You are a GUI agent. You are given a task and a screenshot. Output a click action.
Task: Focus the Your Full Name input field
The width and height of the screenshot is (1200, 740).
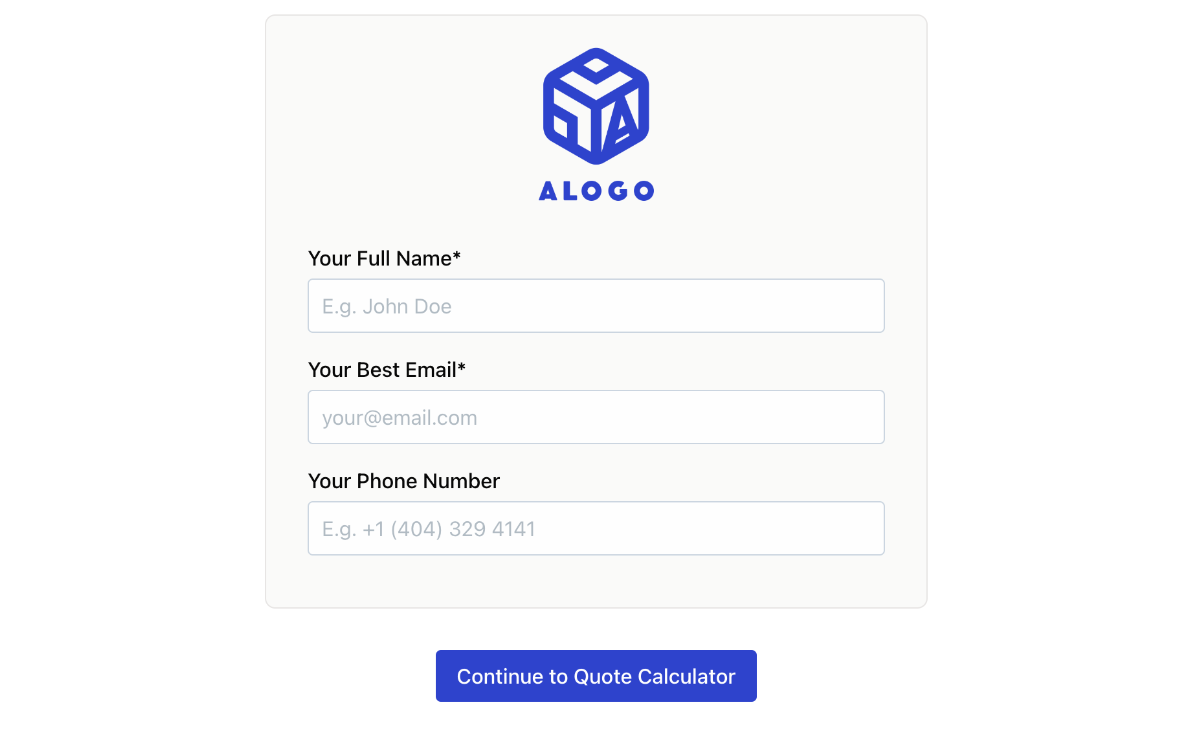[x=596, y=306]
